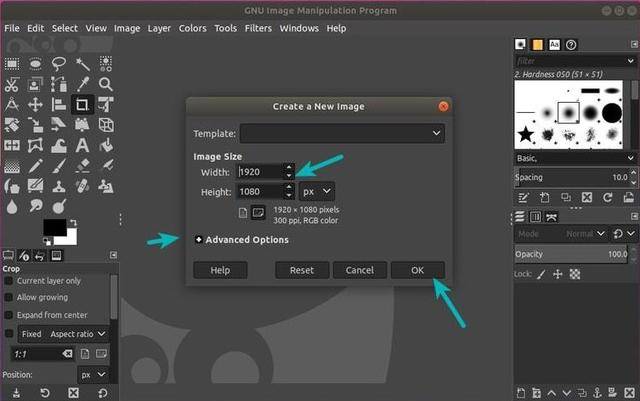
Task: Open the Image menu
Action: click(127, 28)
